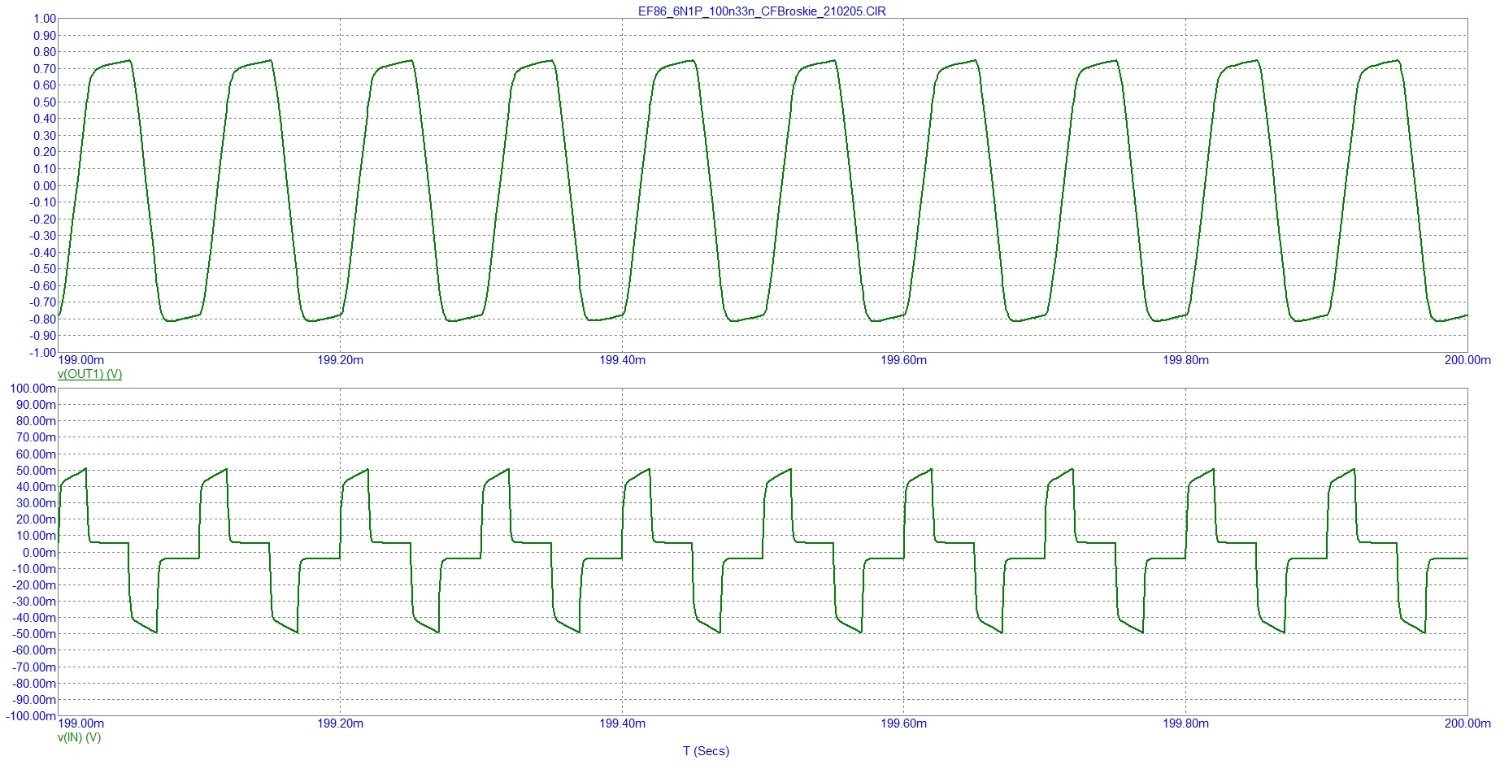Click the 1.00 tick on the v(OUT1) axis

[44, 18]
